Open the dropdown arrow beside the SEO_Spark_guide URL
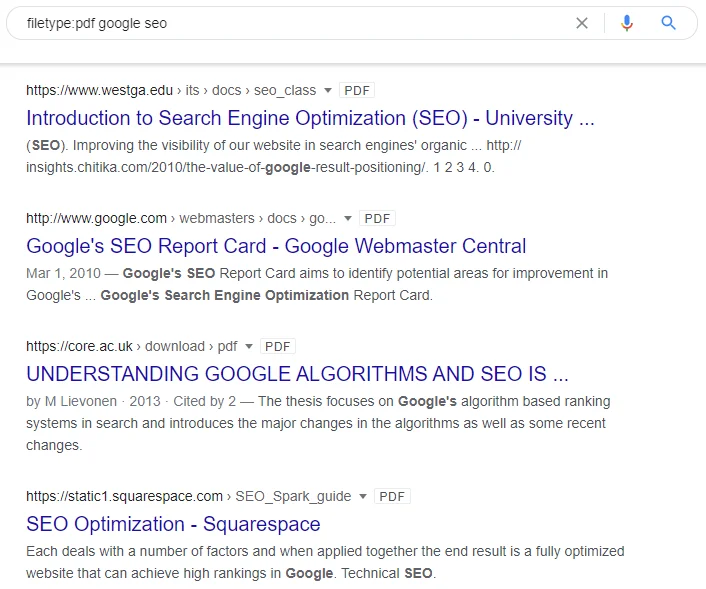This screenshot has height=589, width=706. pos(364,496)
